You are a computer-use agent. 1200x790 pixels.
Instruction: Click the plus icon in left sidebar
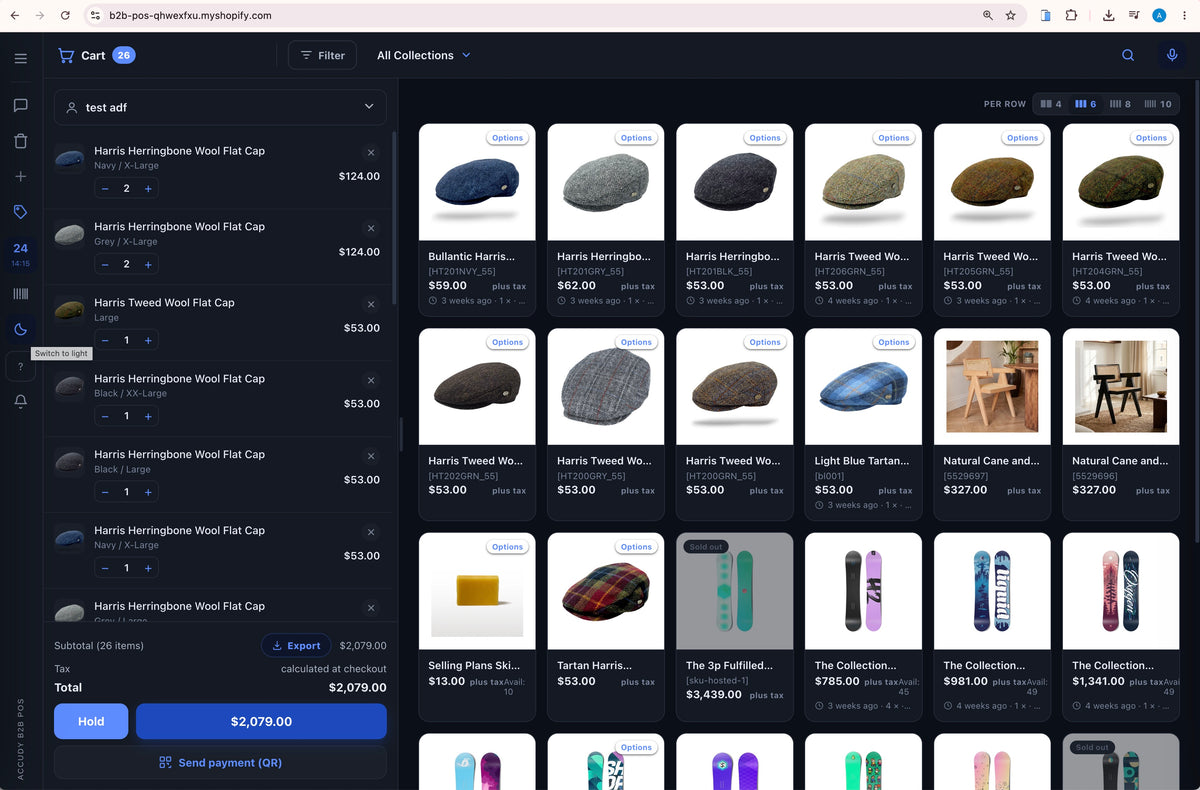click(20, 176)
